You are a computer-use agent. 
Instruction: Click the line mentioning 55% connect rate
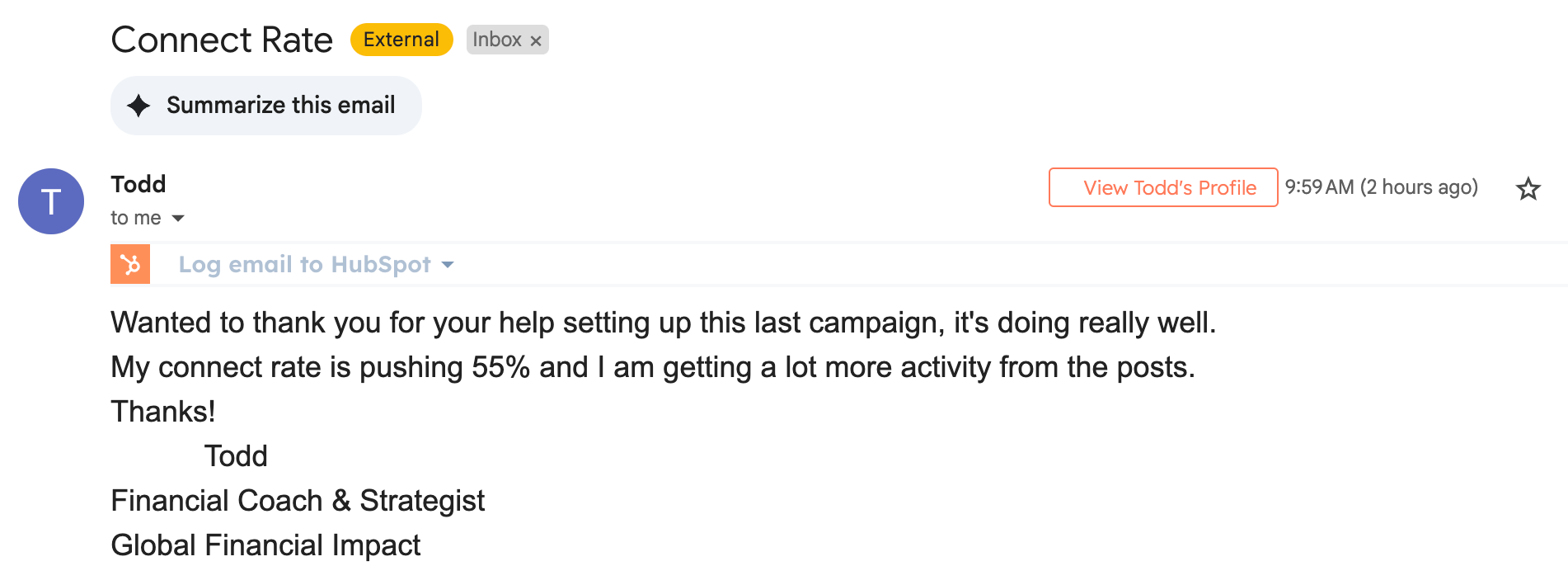652,367
